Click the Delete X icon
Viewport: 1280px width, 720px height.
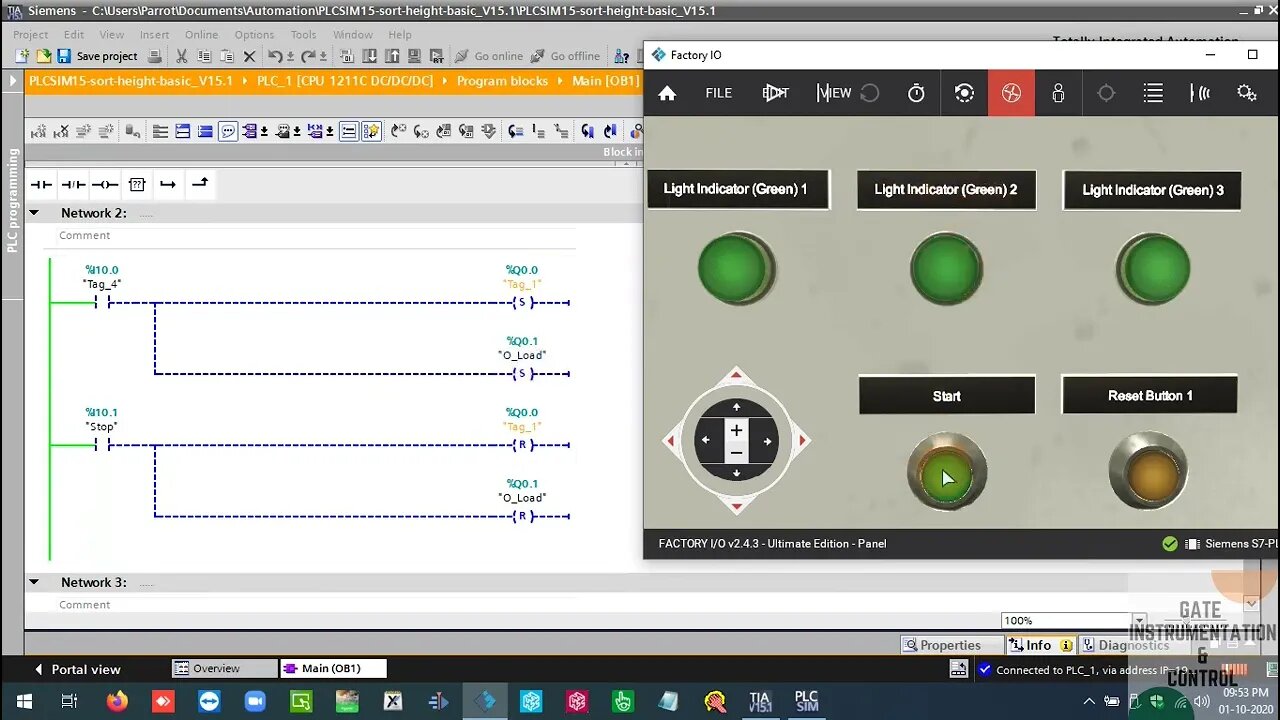click(250, 56)
